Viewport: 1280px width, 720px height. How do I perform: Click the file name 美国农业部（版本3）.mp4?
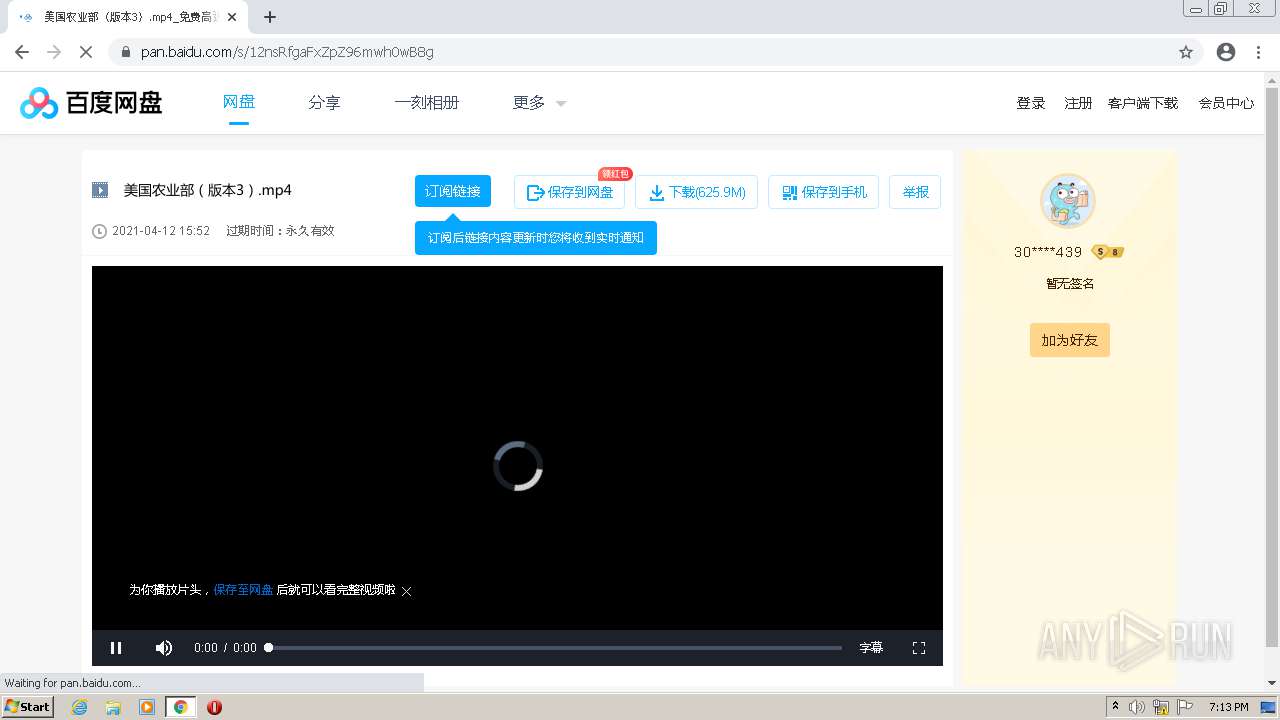207,190
